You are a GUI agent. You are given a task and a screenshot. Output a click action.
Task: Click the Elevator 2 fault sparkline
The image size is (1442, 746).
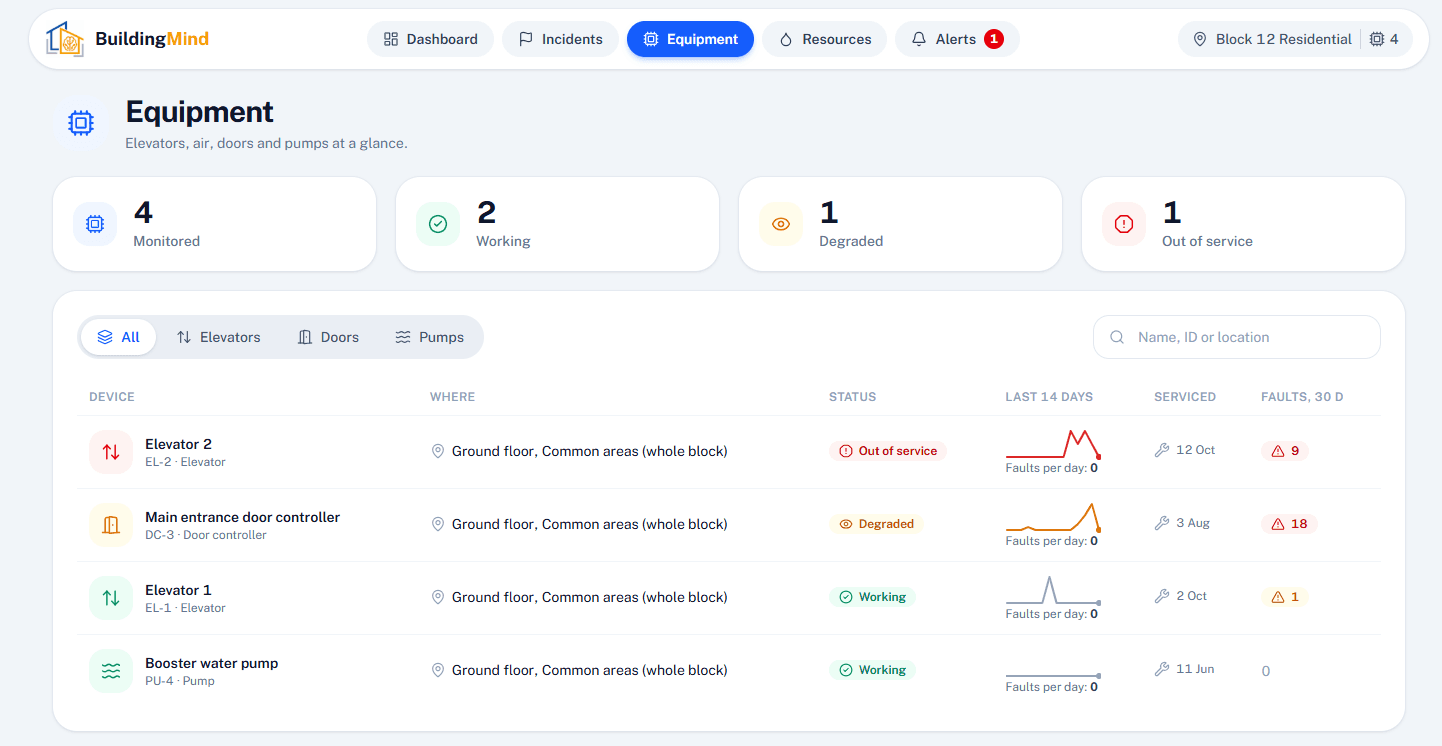(x=1053, y=444)
